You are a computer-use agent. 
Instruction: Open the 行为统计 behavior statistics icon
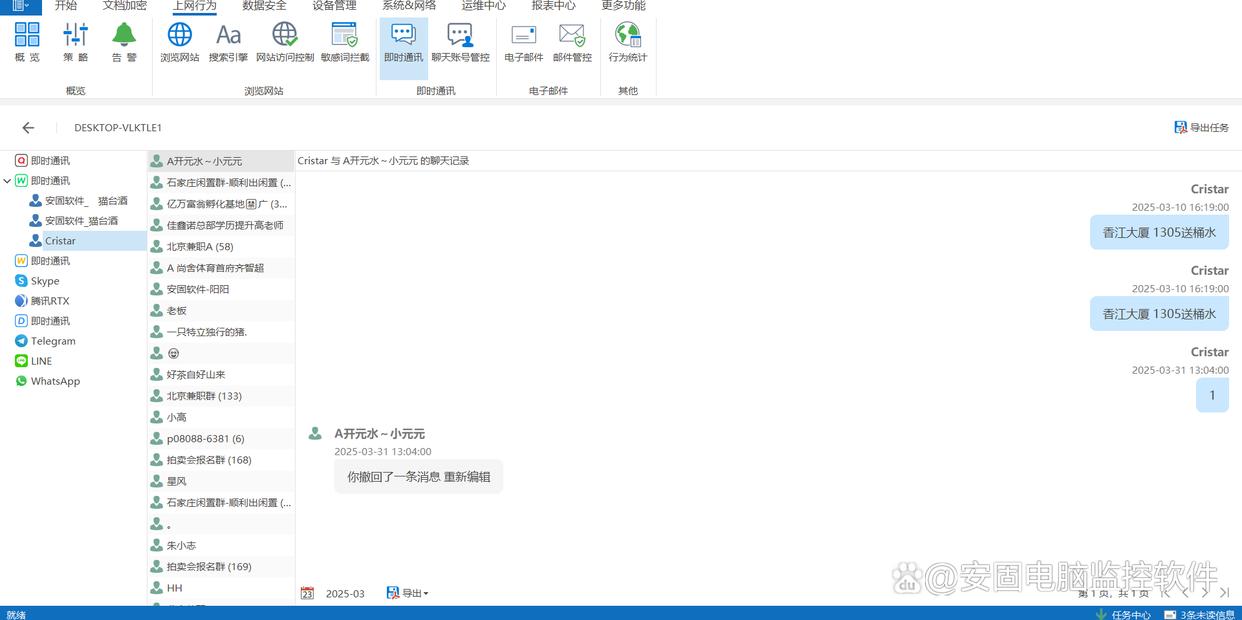[x=628, y=43]
